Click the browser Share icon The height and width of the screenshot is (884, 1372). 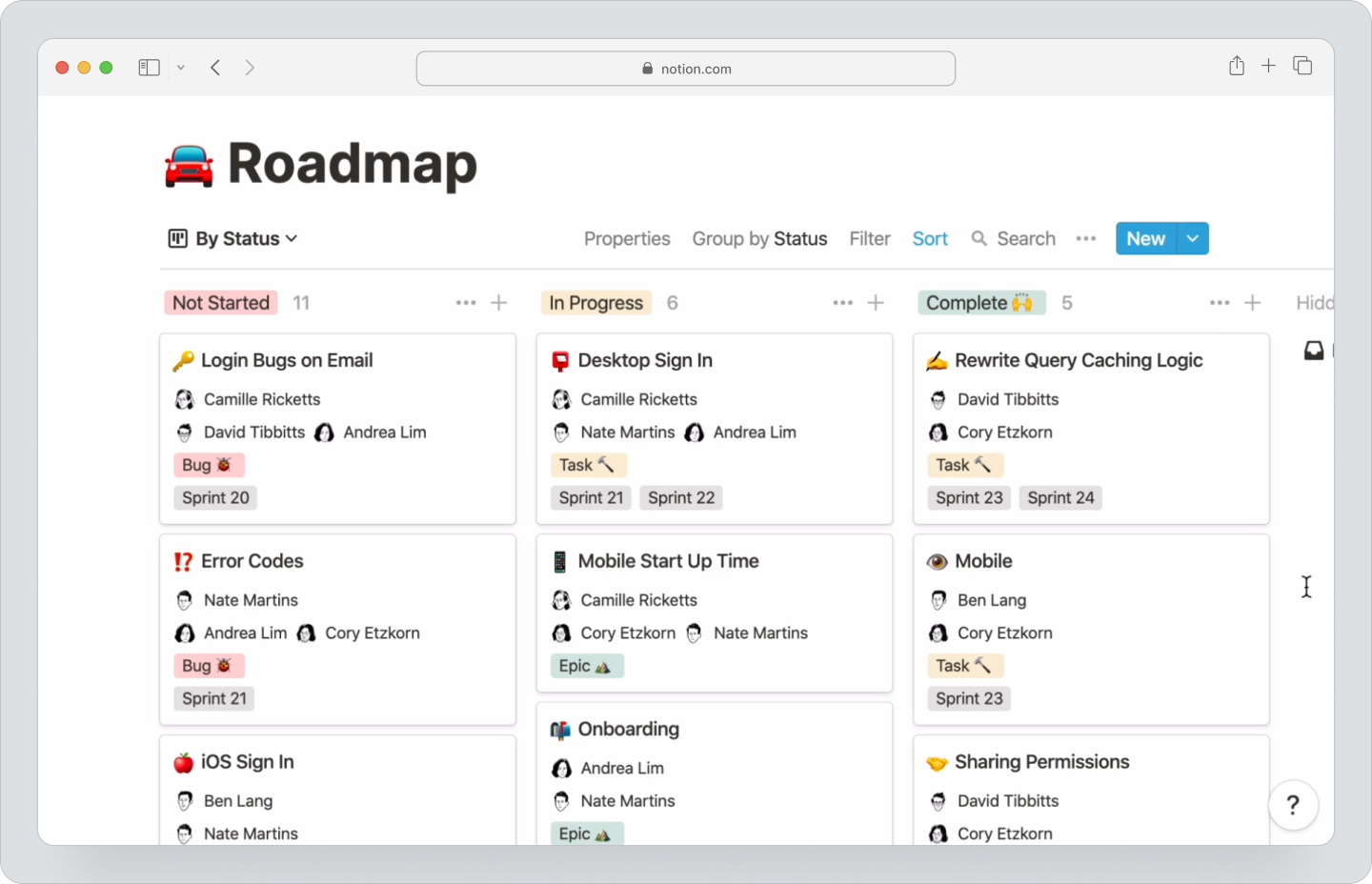coord(1236,67)
